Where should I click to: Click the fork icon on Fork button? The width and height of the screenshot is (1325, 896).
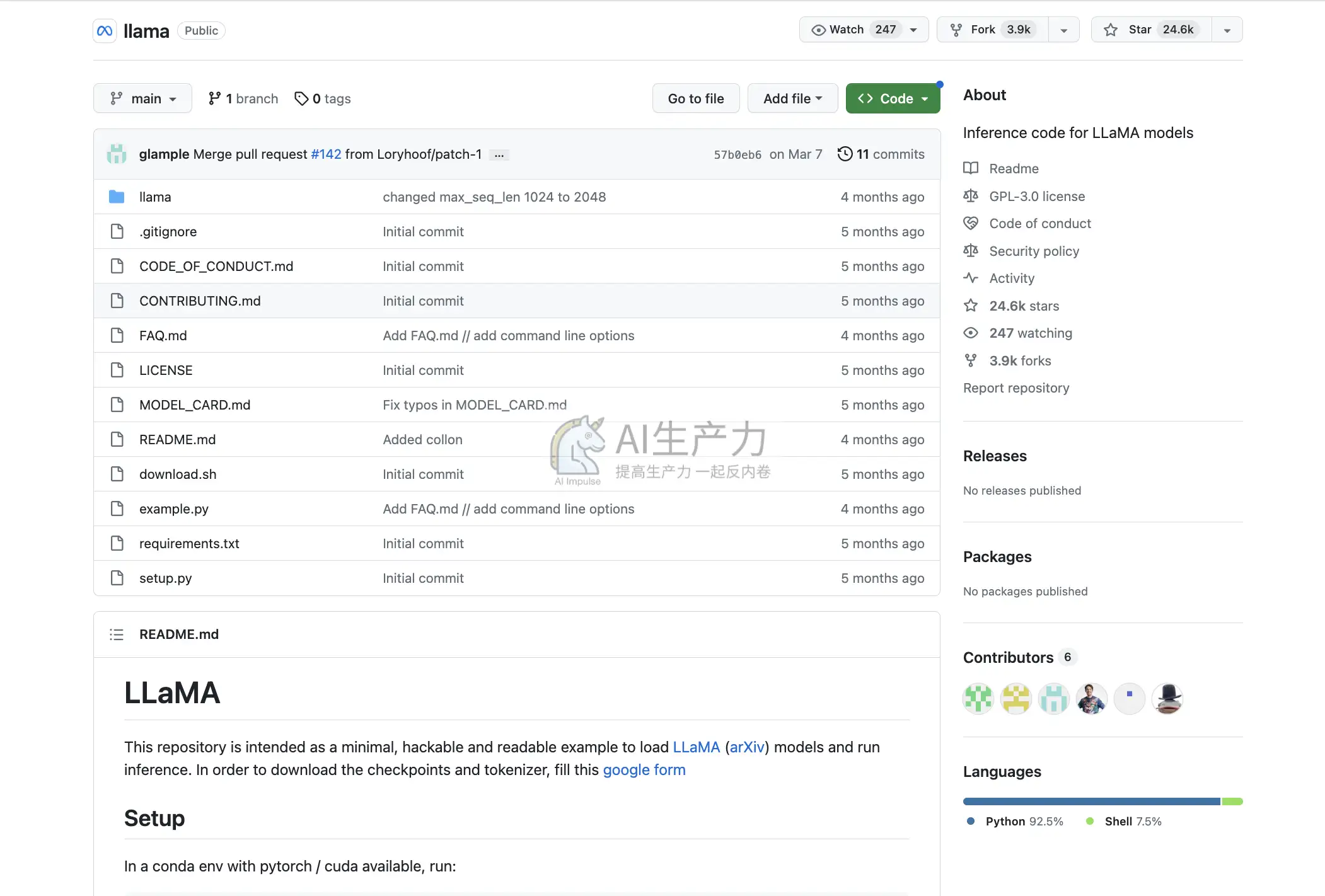click(956, 30)
